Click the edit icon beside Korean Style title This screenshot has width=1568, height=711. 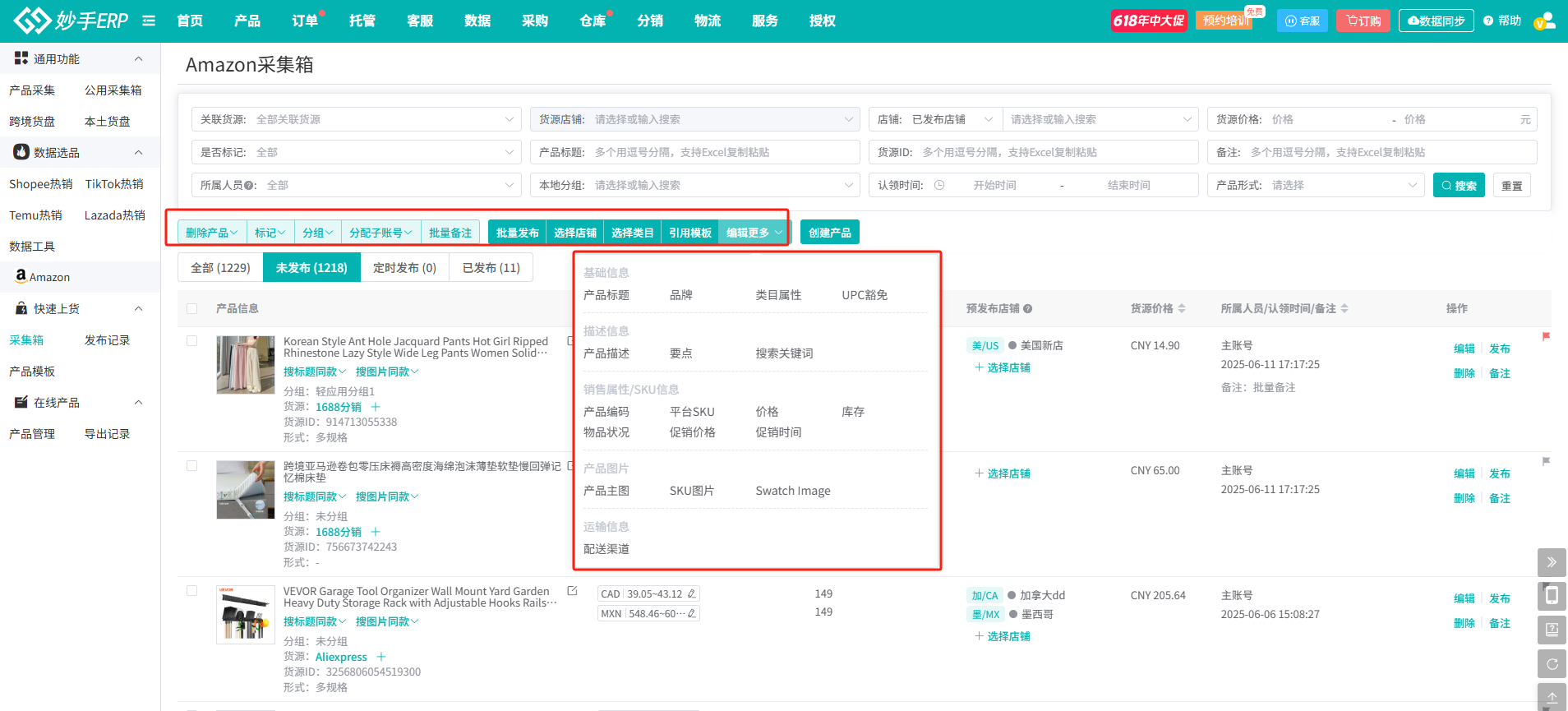click(570, 341)
